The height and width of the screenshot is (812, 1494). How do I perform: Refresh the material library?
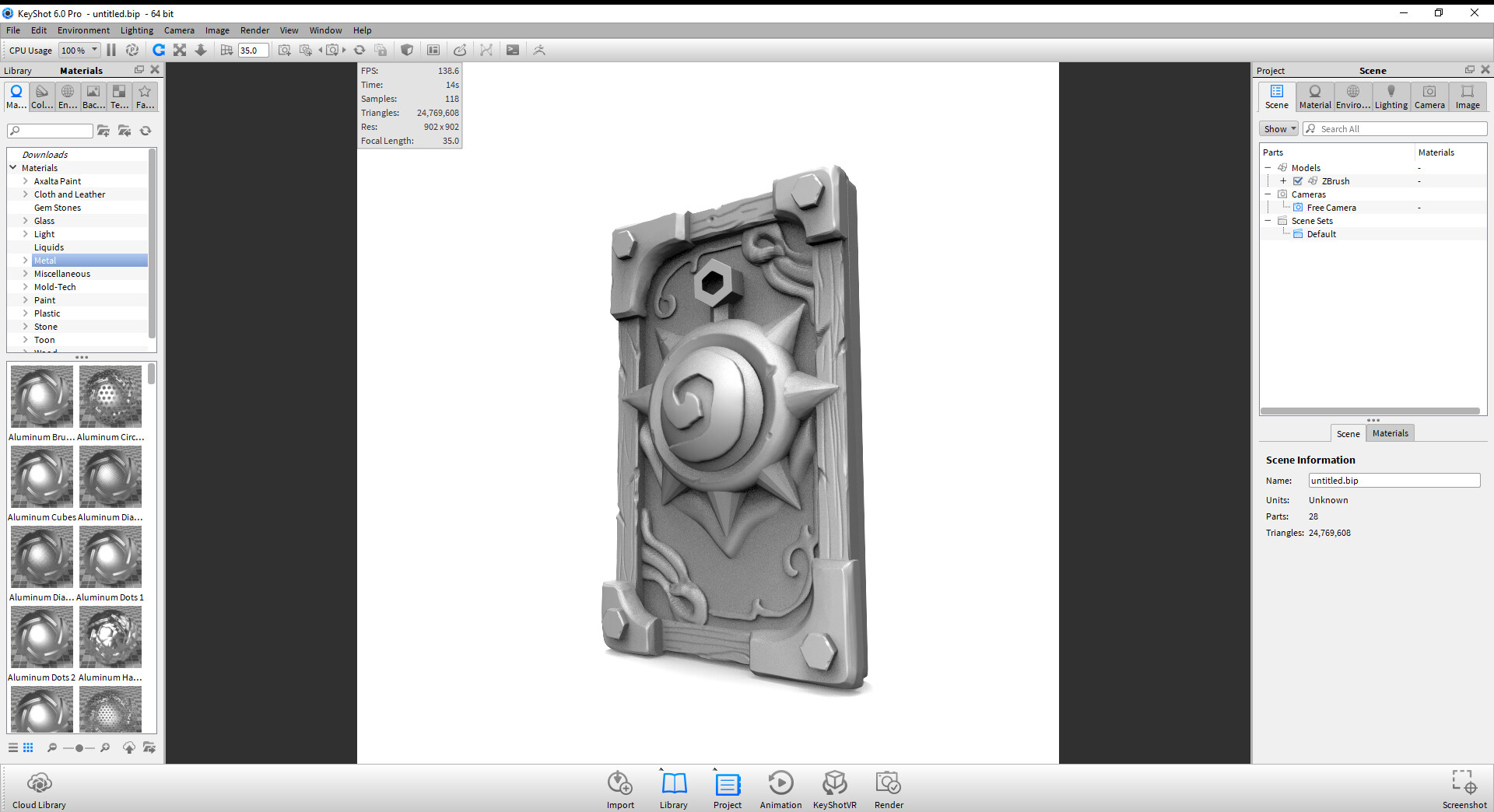point(146,131)
